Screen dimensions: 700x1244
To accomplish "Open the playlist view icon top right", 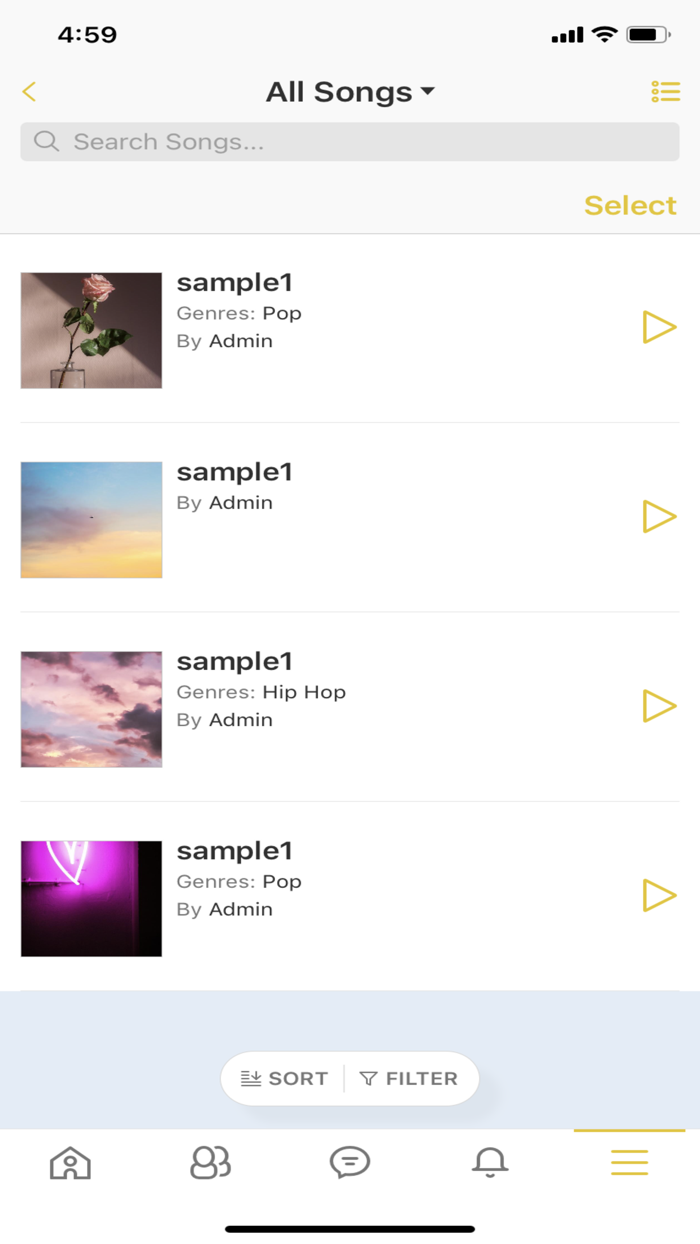I will pos(665,91).
